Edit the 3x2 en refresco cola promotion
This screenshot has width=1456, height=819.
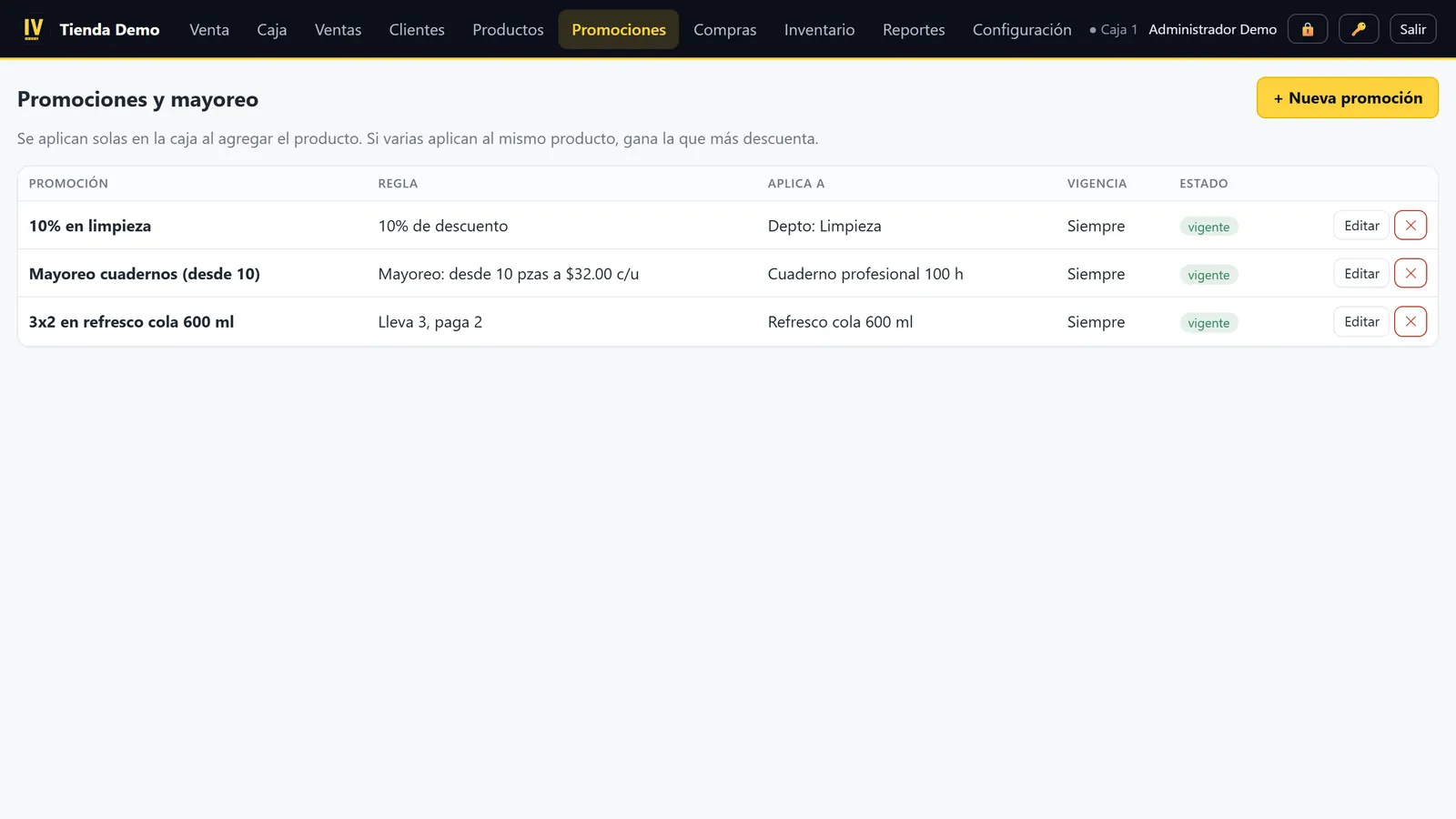coord(1361,321)
